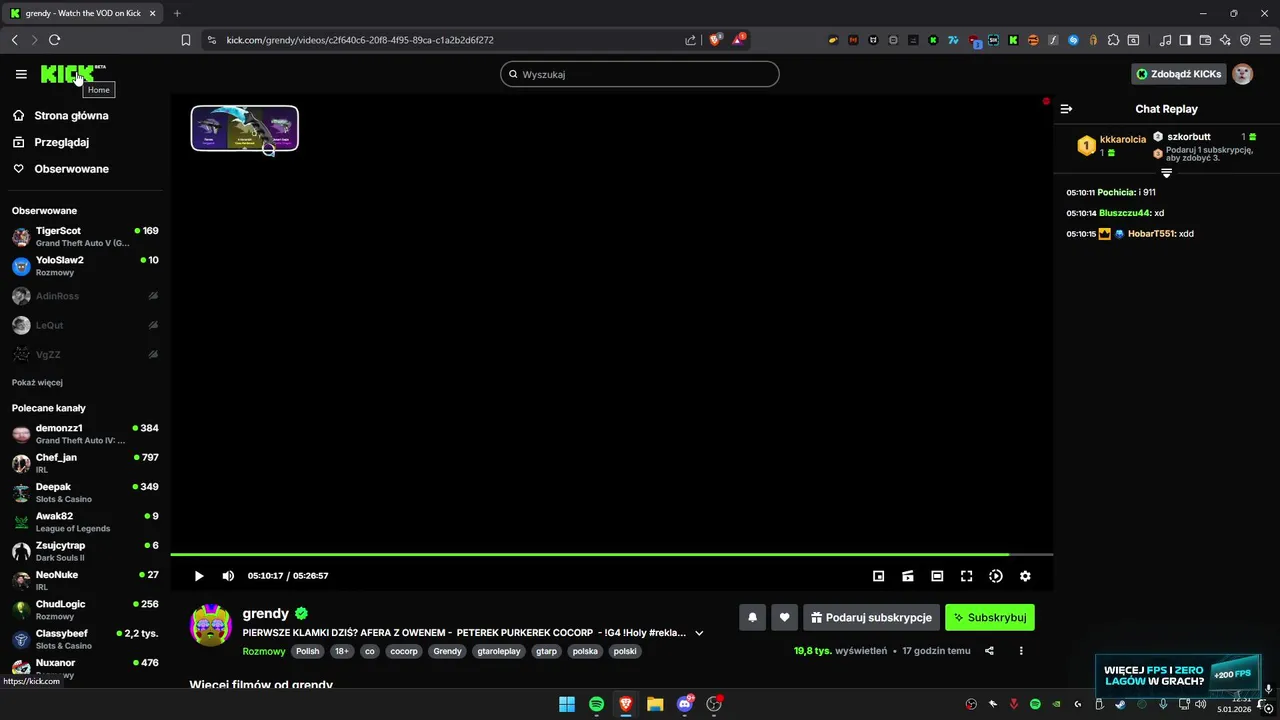Select the cocorp tag
This screenshot has width=1280, height=720.
pos(404,651)
